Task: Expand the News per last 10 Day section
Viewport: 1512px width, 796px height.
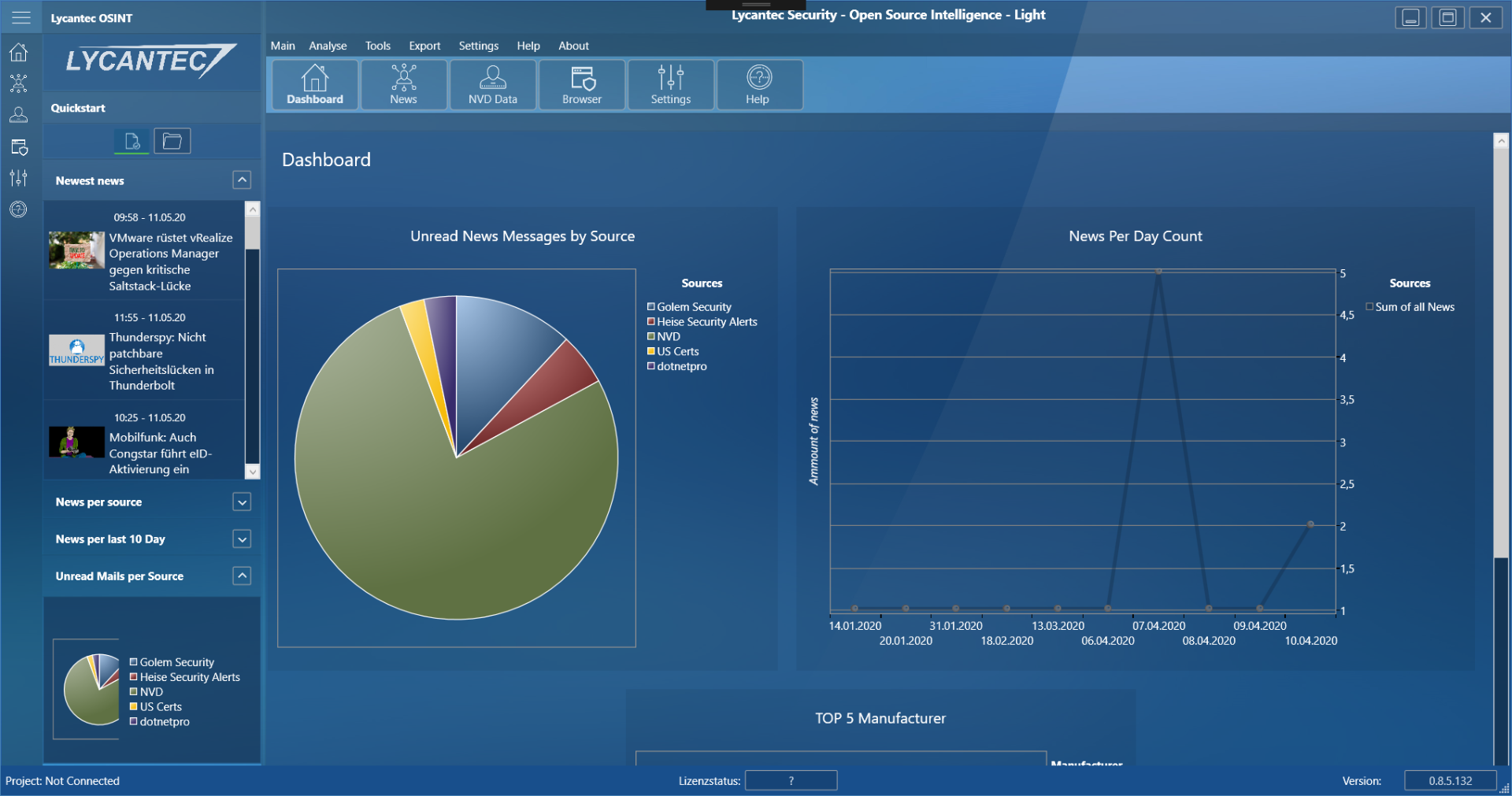Action: point(243,539)
